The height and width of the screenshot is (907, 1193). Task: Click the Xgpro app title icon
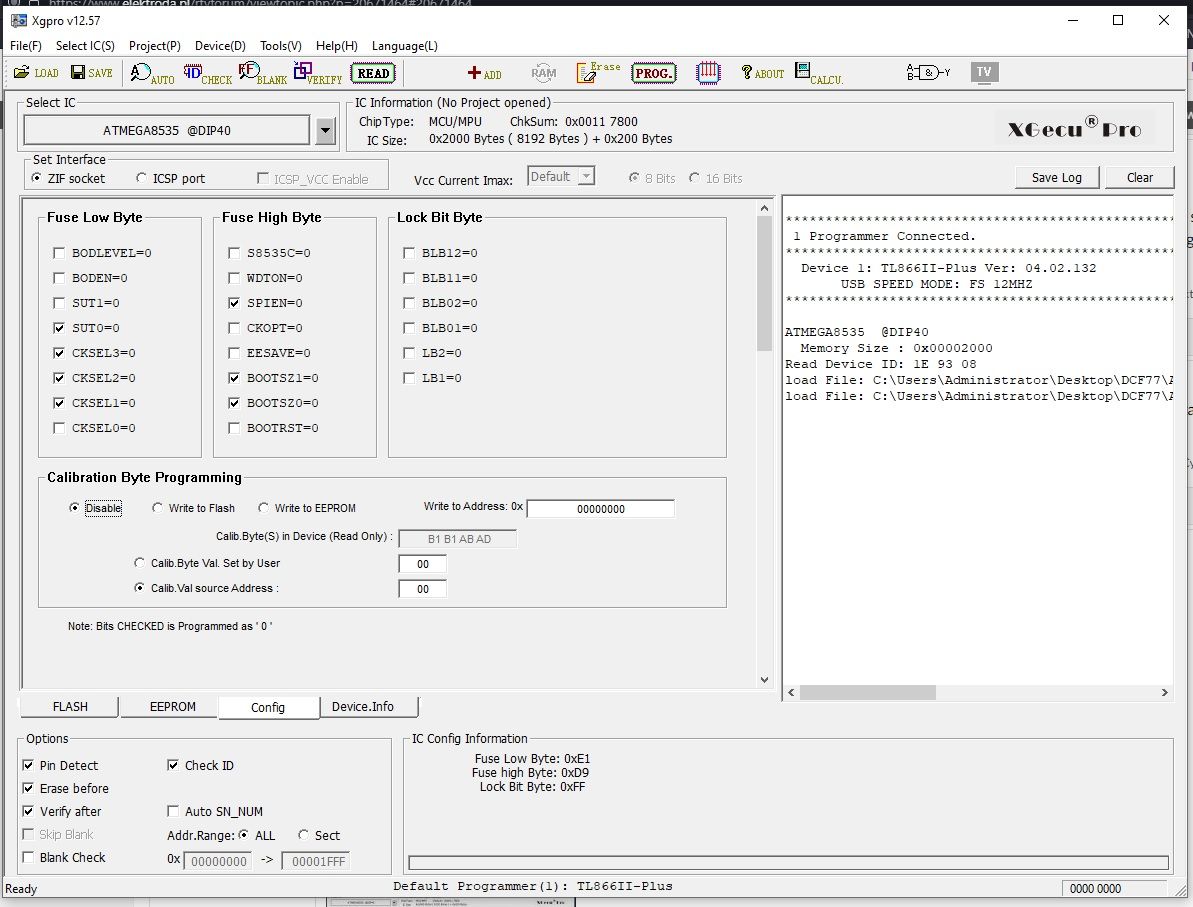click(x=18, y=21)
